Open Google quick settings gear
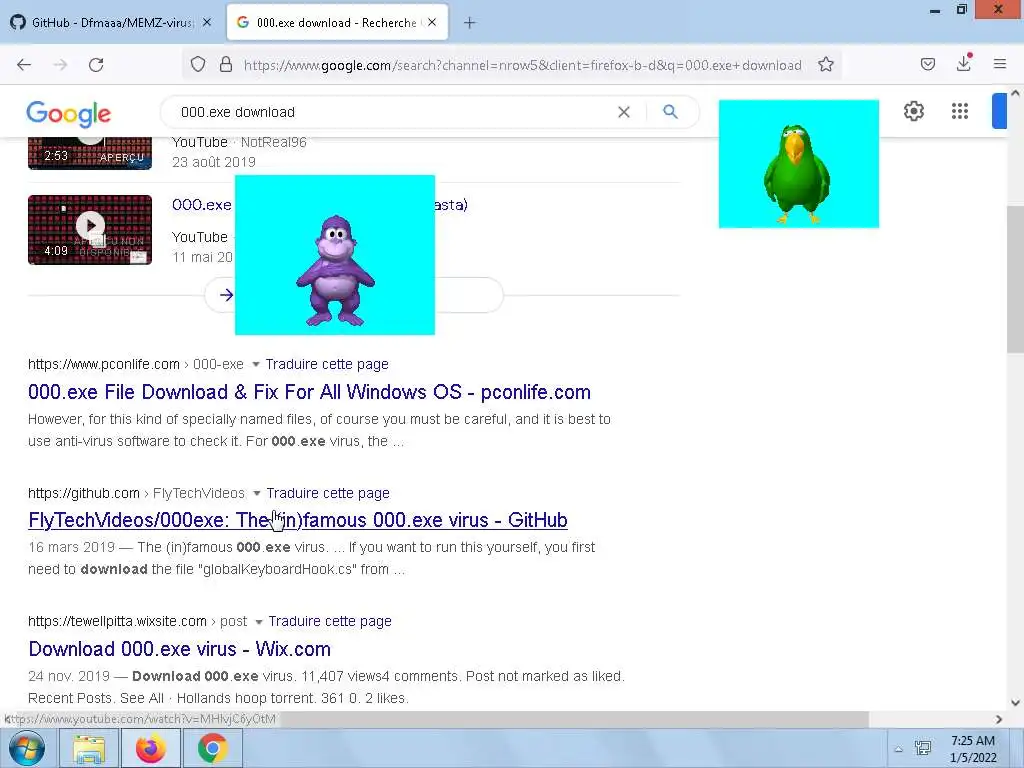1024x768 pixels. click(x=914, y=111)
